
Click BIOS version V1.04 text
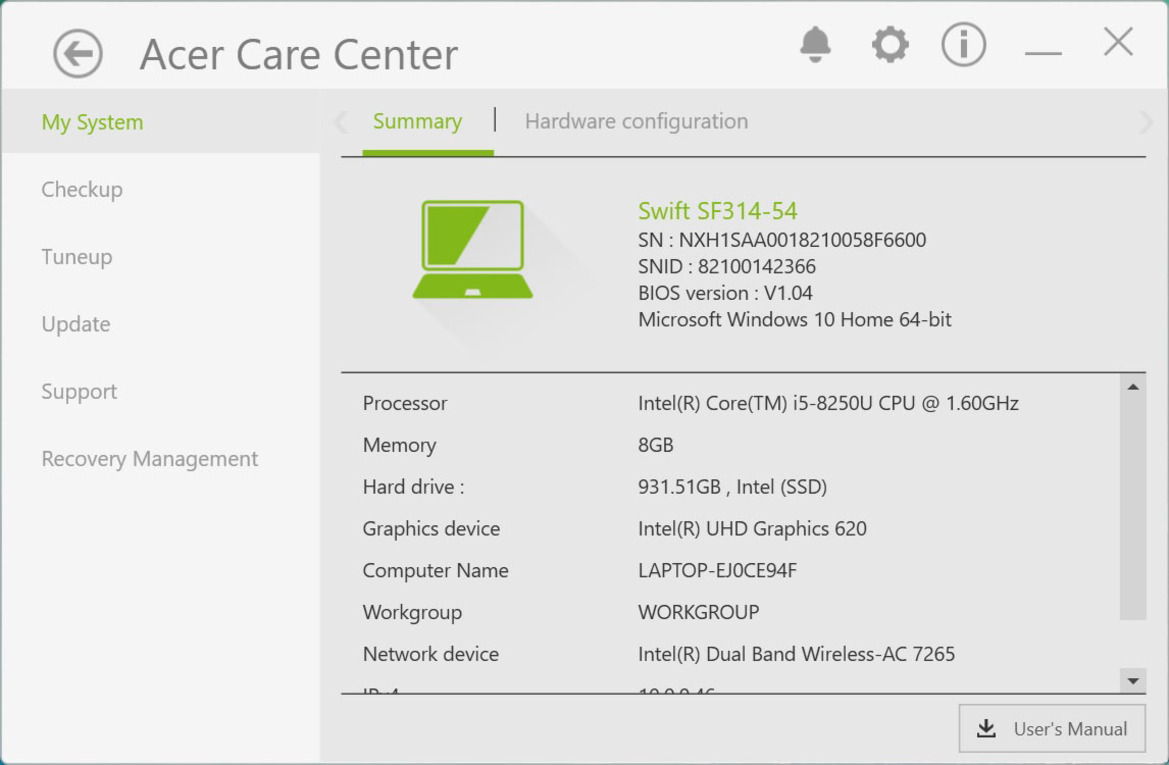pos(725,293)
